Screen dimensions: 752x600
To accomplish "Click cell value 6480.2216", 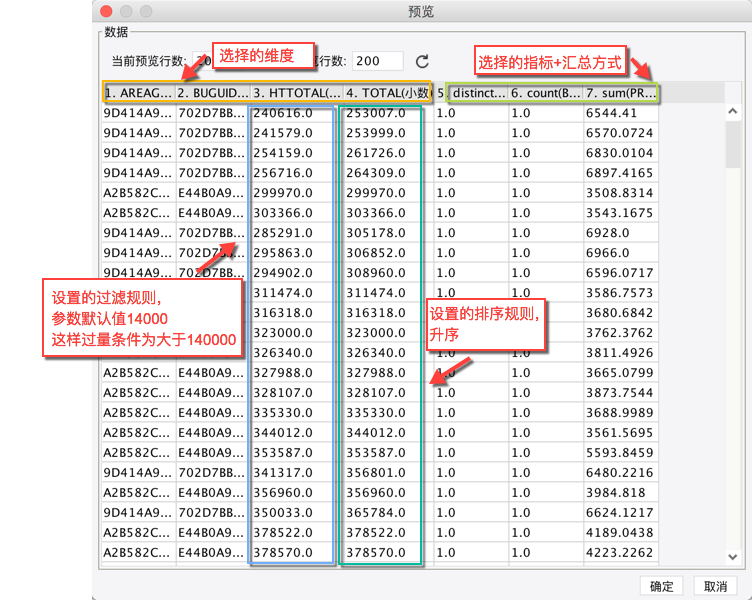I will (x=619, y=472).
